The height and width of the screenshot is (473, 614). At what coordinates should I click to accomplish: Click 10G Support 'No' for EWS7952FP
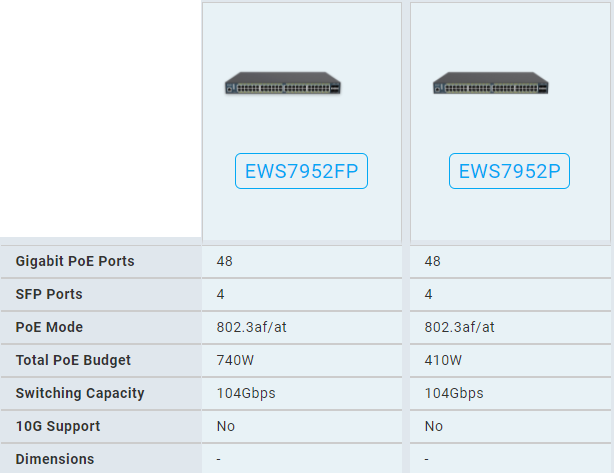[226, 426]
